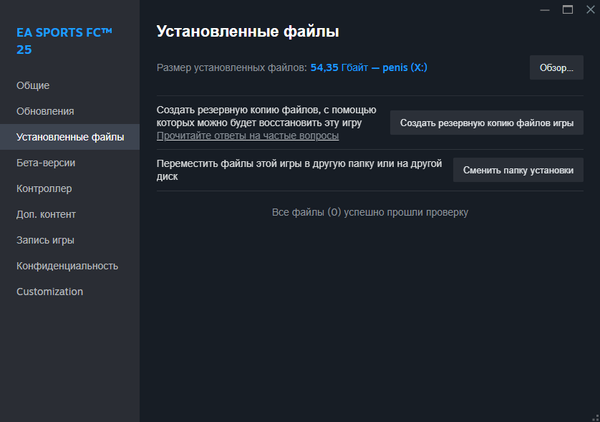Viewport: 600px width, 422px height.
Task: Click Создать резервную копию файлов игры button
Action: 486,123
